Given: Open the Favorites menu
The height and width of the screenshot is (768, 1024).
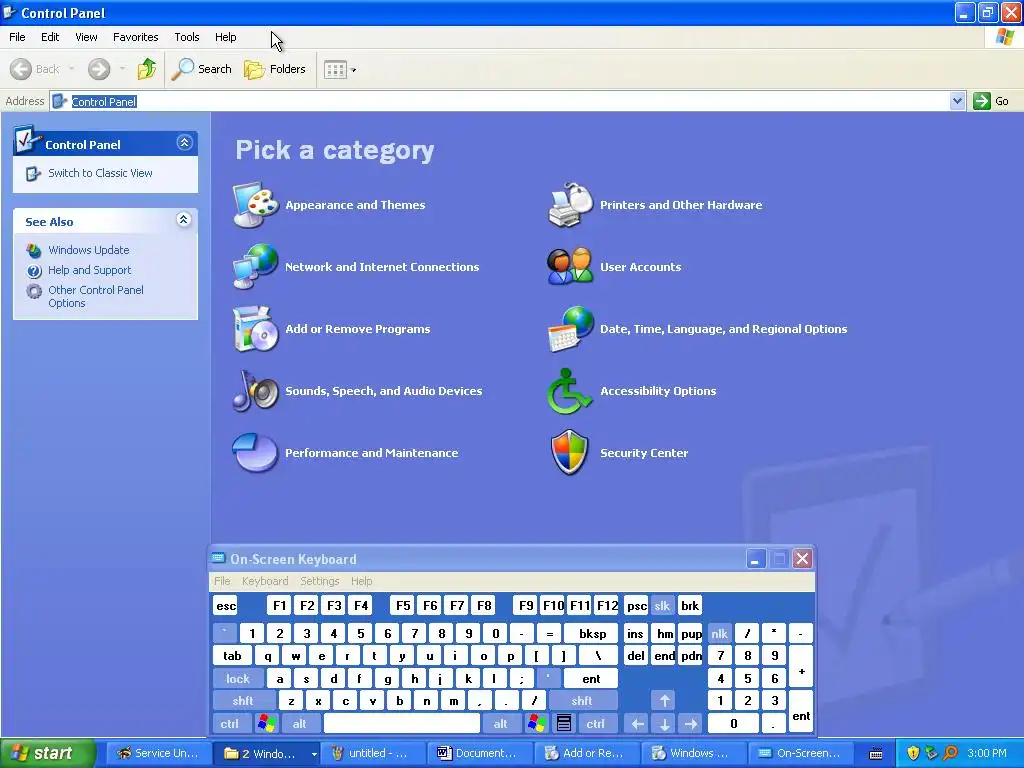Looking at the screenshot, I should pyautogui.click(x=136, y=37).
